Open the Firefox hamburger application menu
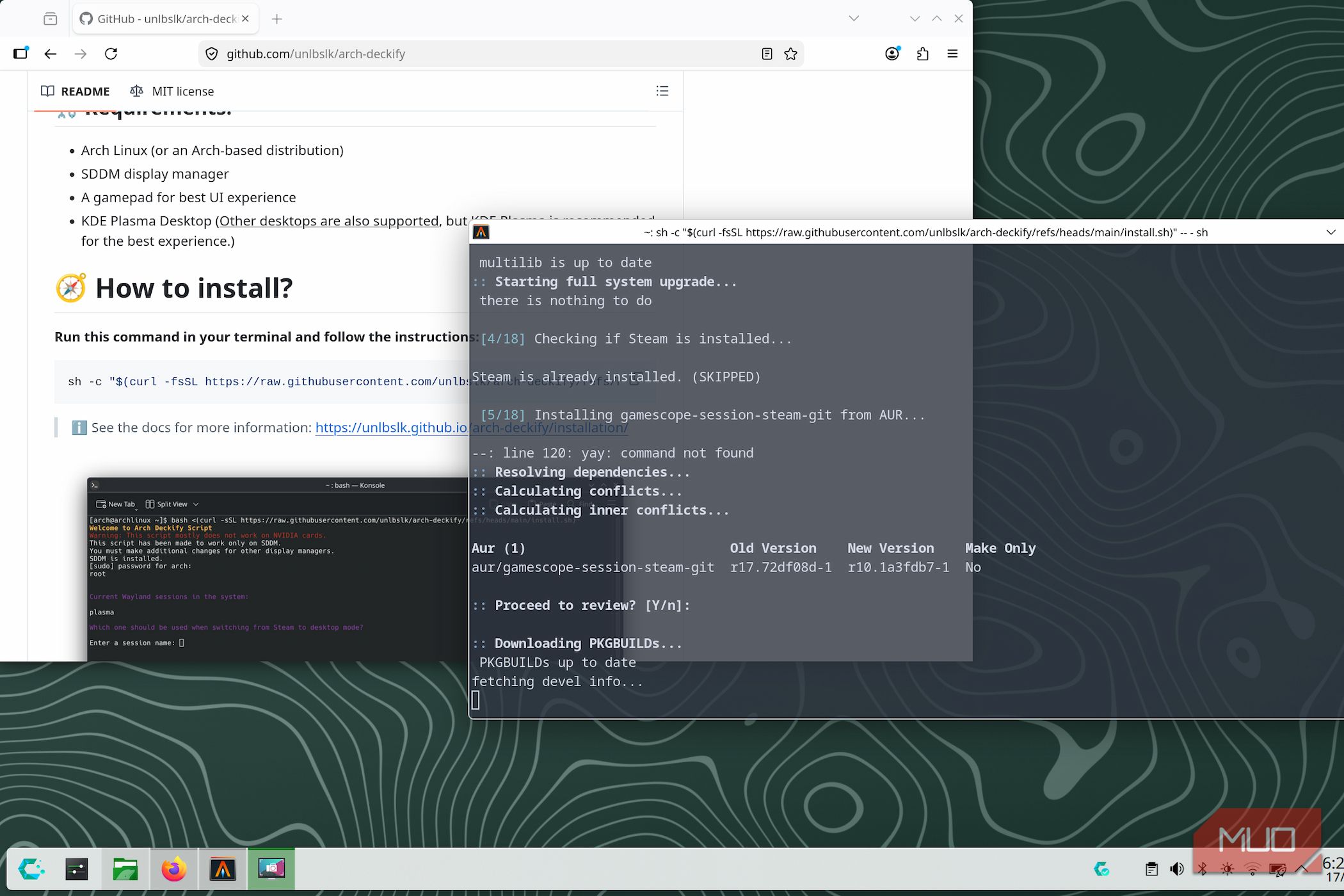The image size is (1344, 896). pos(952,54)
